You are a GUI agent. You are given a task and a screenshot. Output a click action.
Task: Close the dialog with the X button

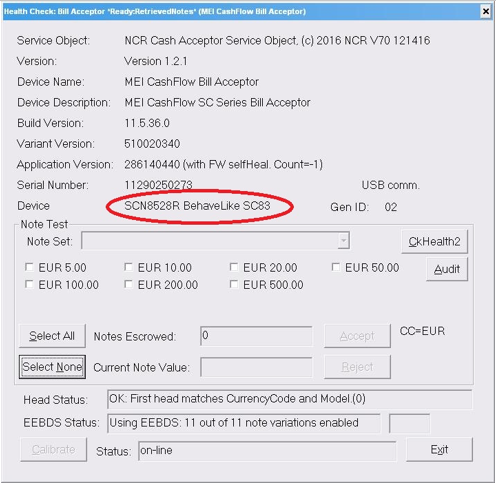[x=486, y=12]
